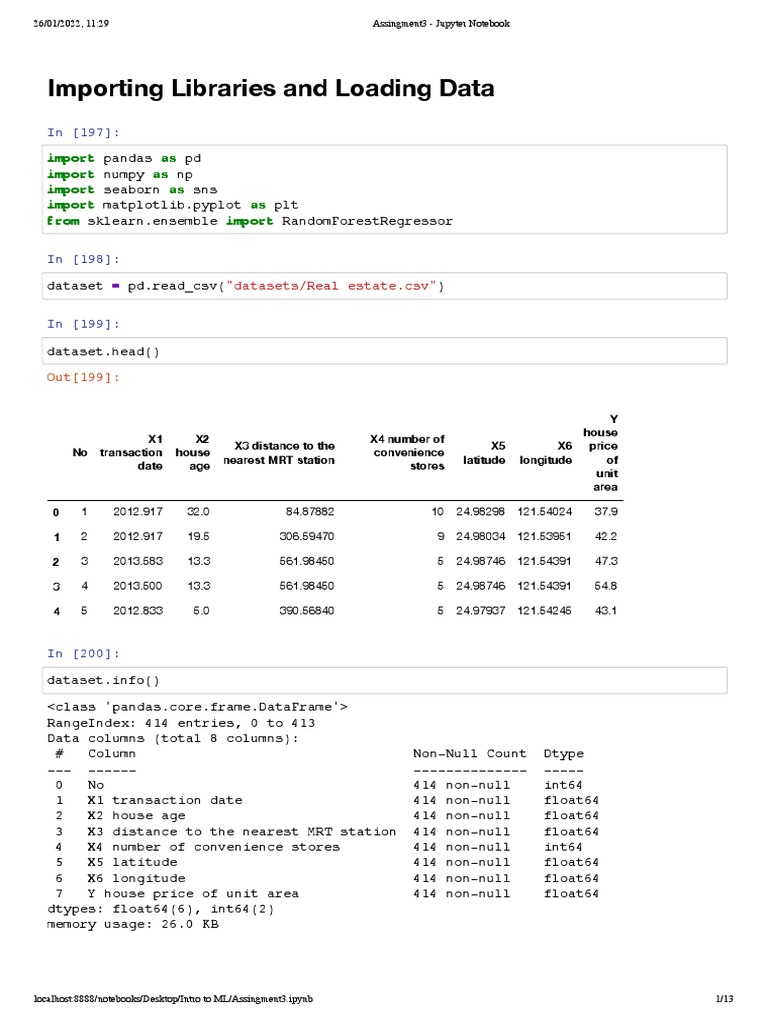Viewport: 768px width, 1024px height.
Task: Click the 'X5 latitude' table column header
Action: point(484,453)
